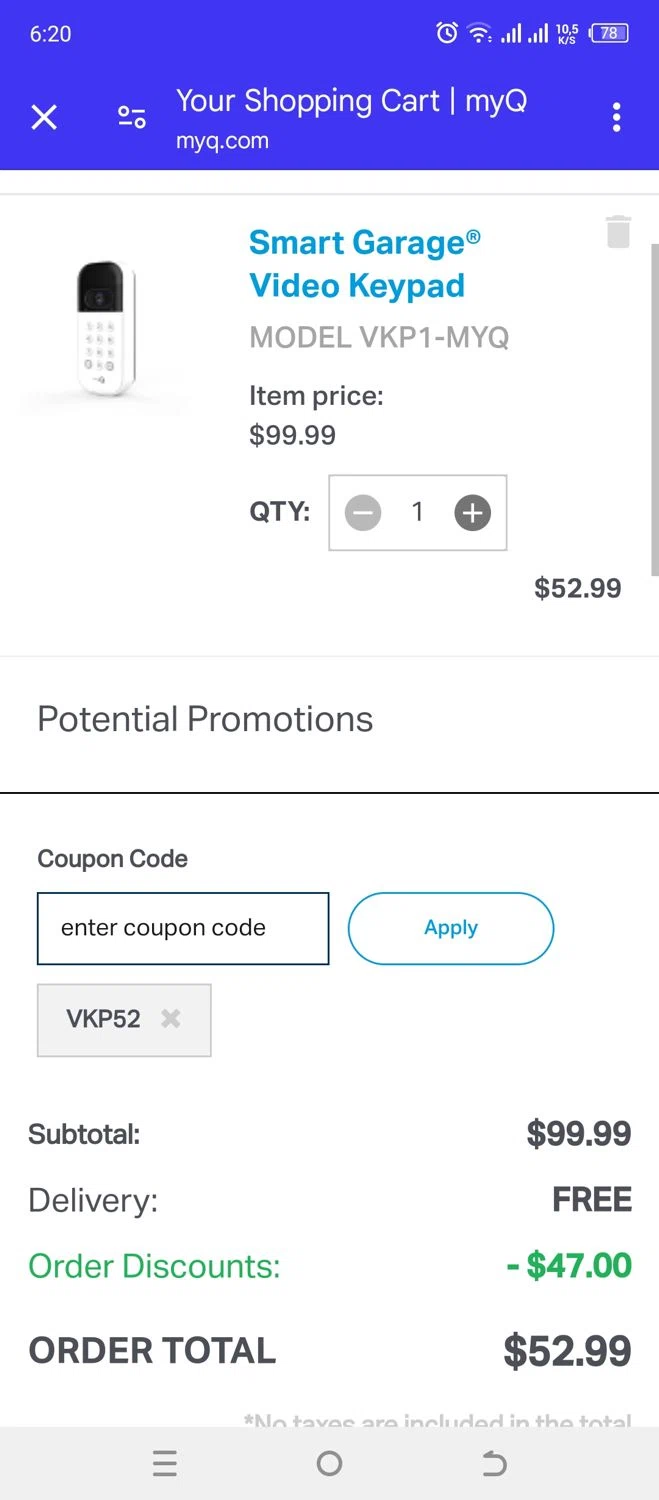Tap the battery level indicator
Image resolution: width=659 pixels, height=1500 pixels.
[609, 33]
